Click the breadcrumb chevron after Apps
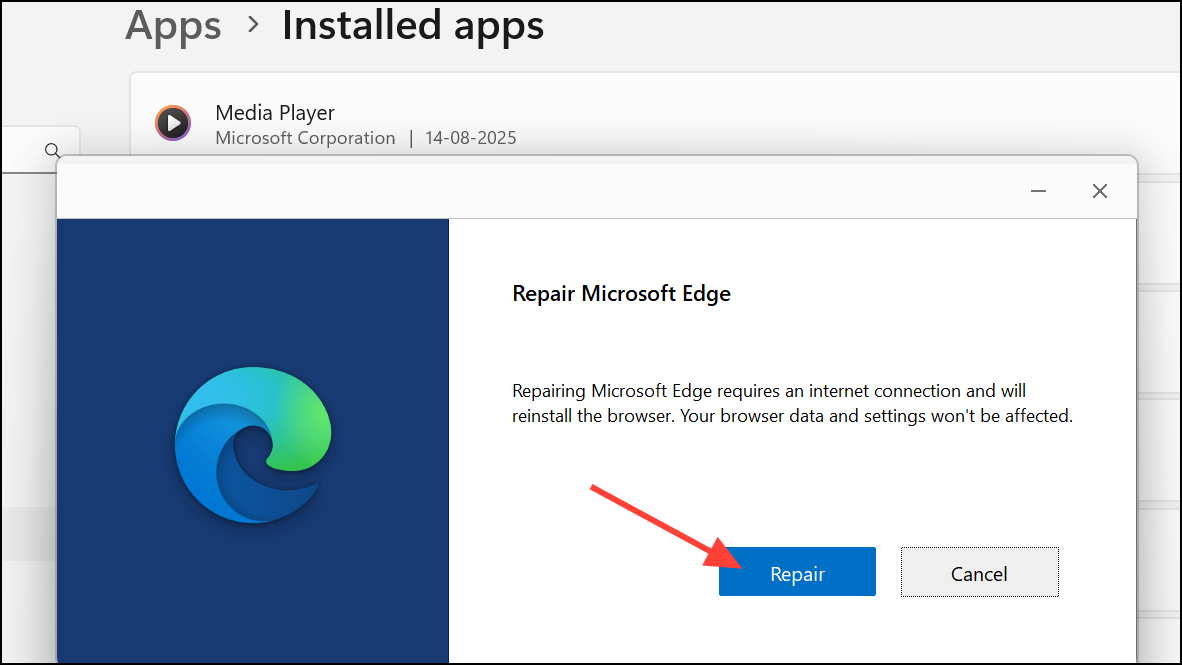The image size is (1182, 665). click(x=253, y=25)
